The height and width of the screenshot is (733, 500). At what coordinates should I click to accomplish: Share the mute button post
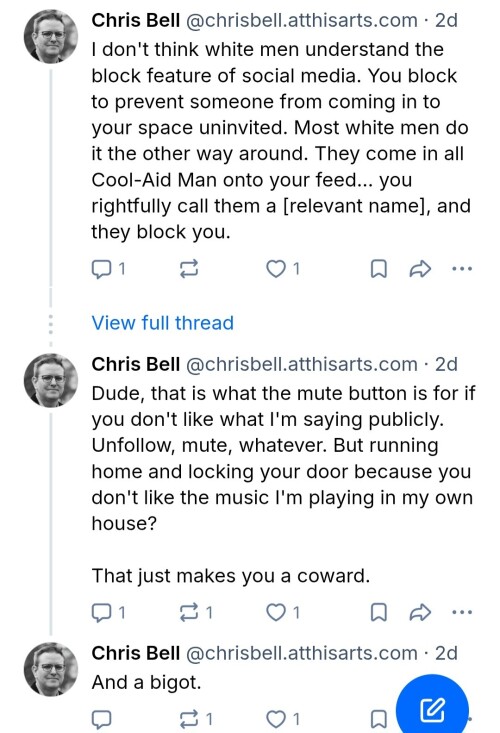pyautogui.click(x=420, y=612)
